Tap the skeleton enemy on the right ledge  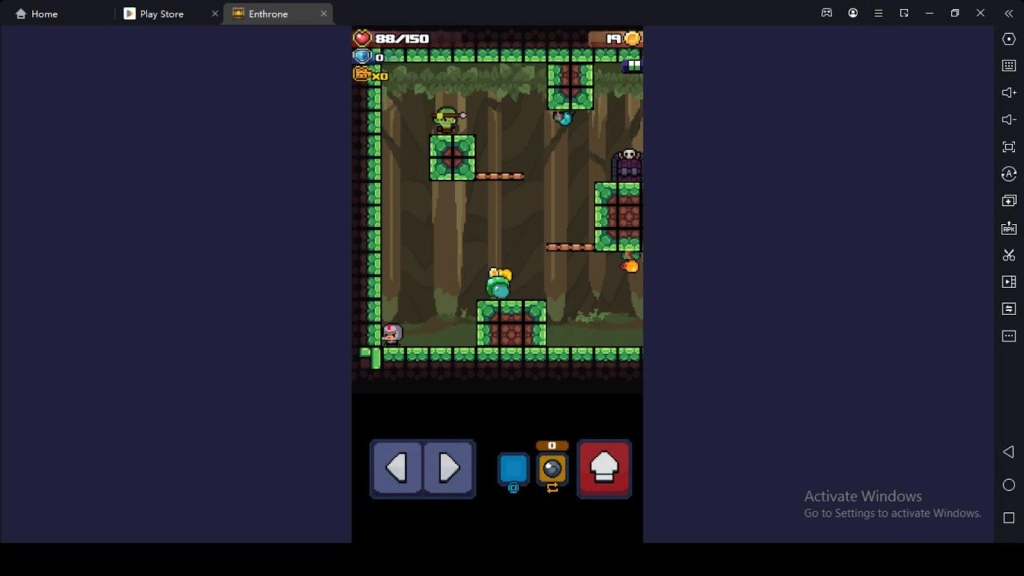click(x=628, y=165)
